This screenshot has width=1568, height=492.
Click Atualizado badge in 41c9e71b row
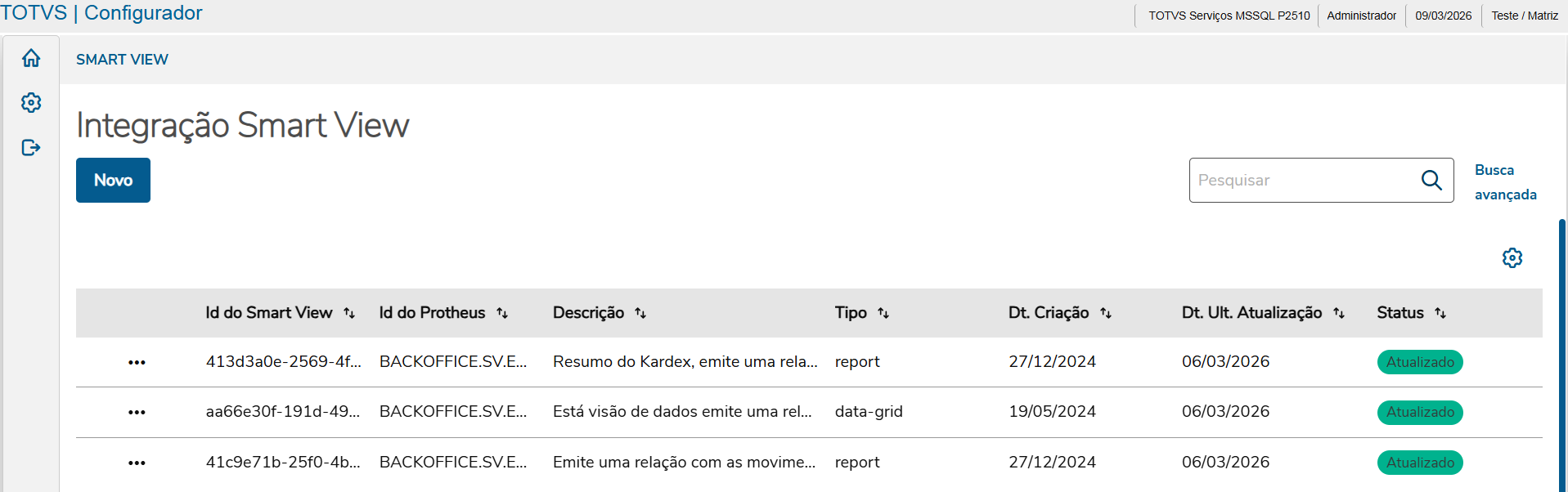click(1420, 463)
